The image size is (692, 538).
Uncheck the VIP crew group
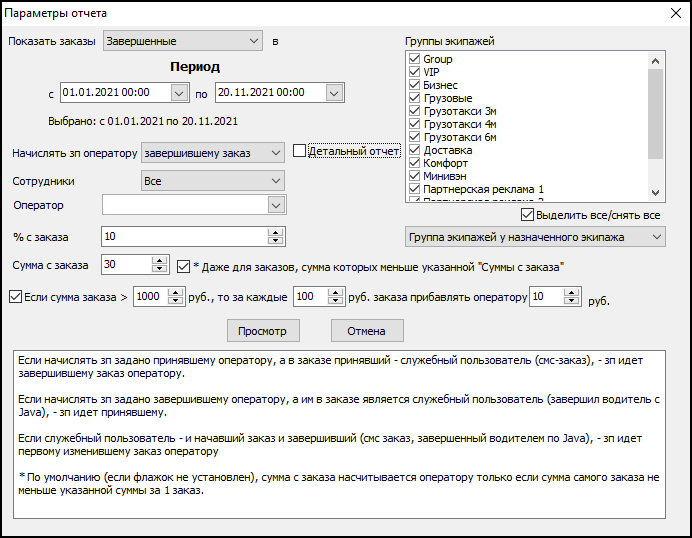pos(414,73)
